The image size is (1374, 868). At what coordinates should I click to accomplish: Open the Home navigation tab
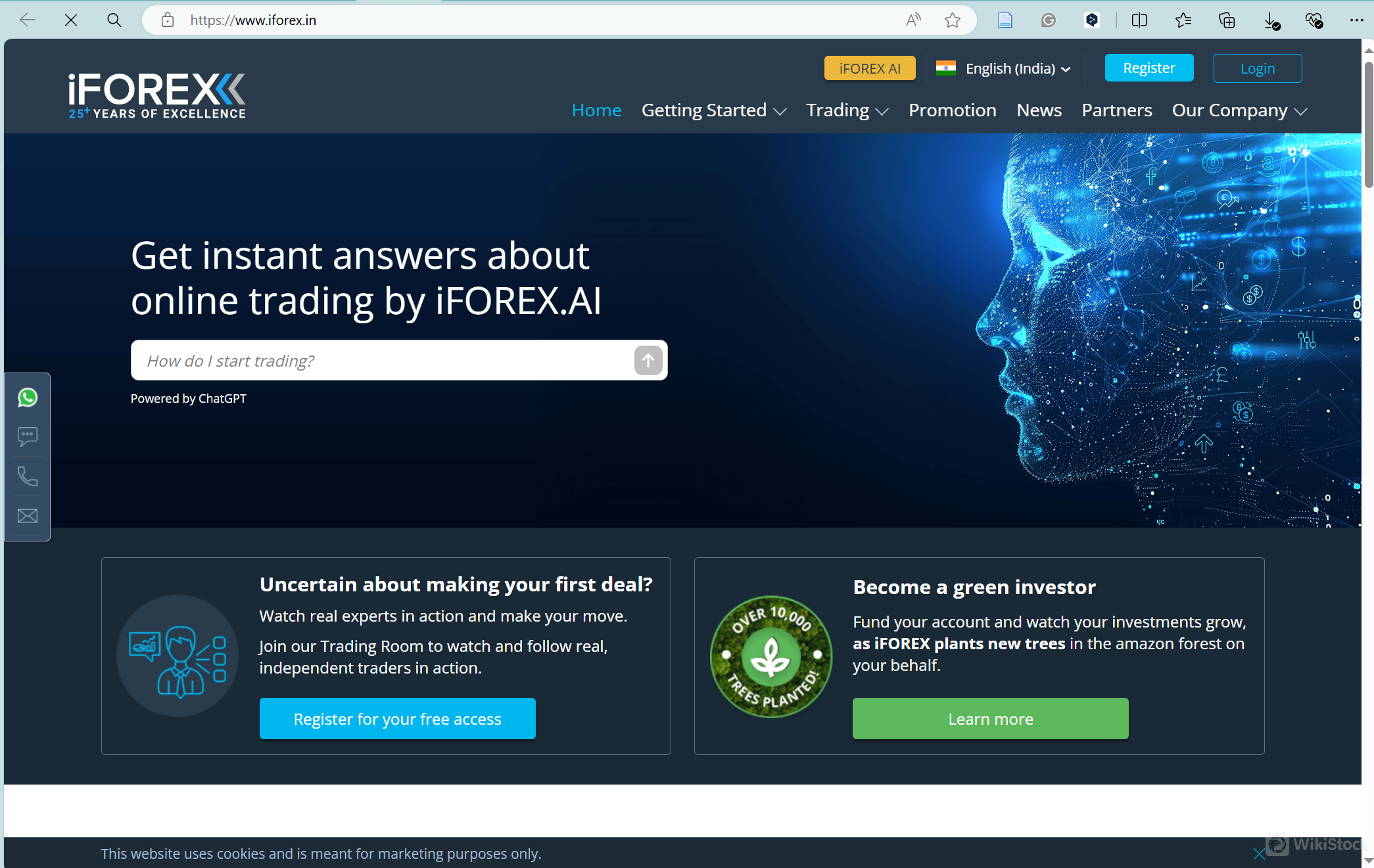tap(598, 110)
